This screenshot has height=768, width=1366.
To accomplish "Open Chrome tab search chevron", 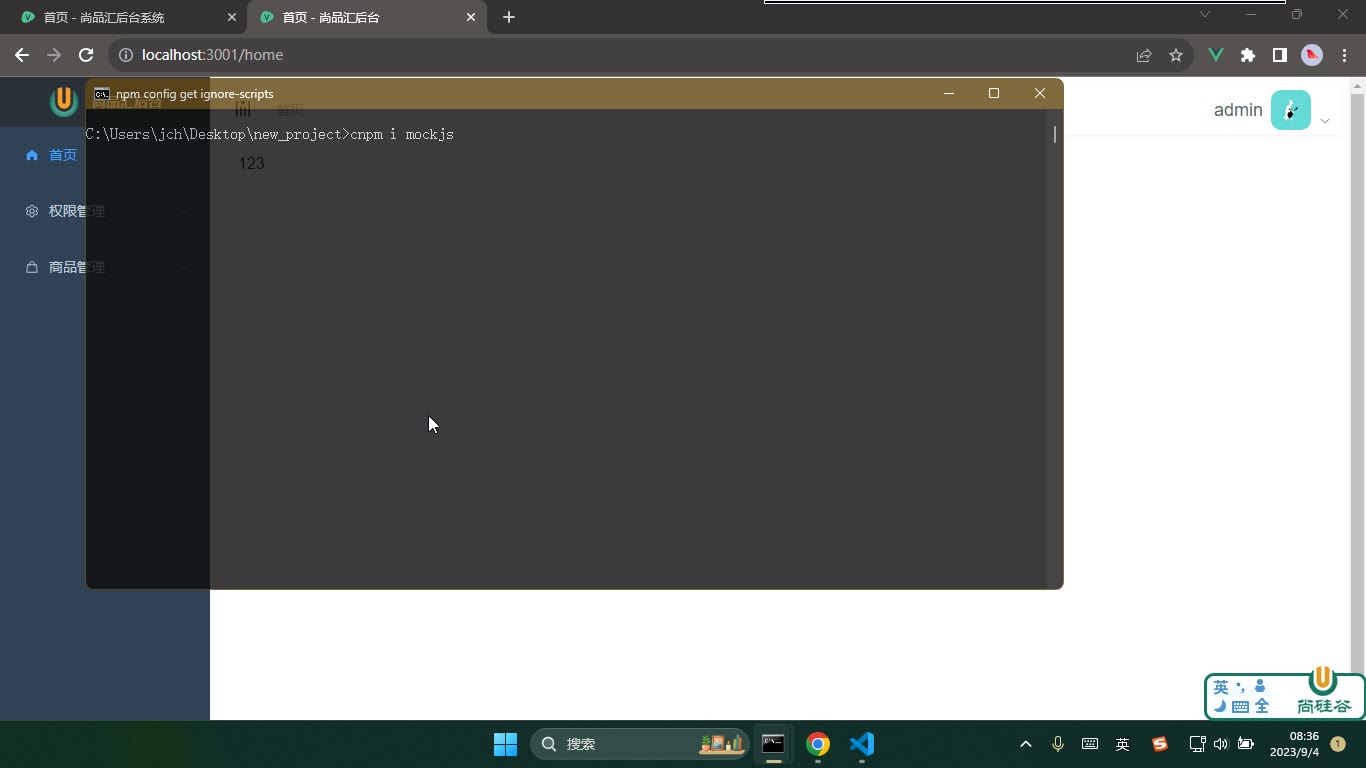I will (x=1205, y=14).
